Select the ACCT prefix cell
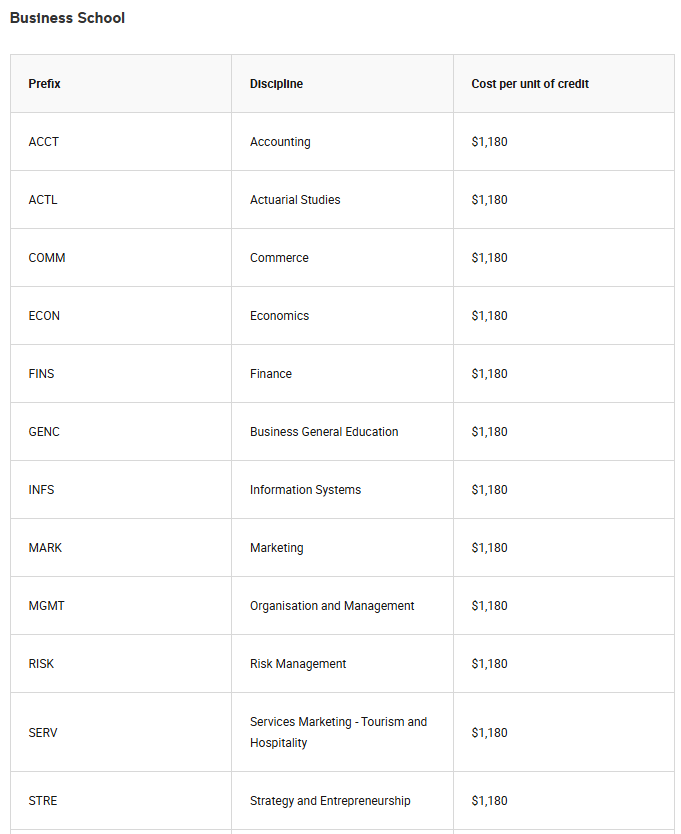 44,142
